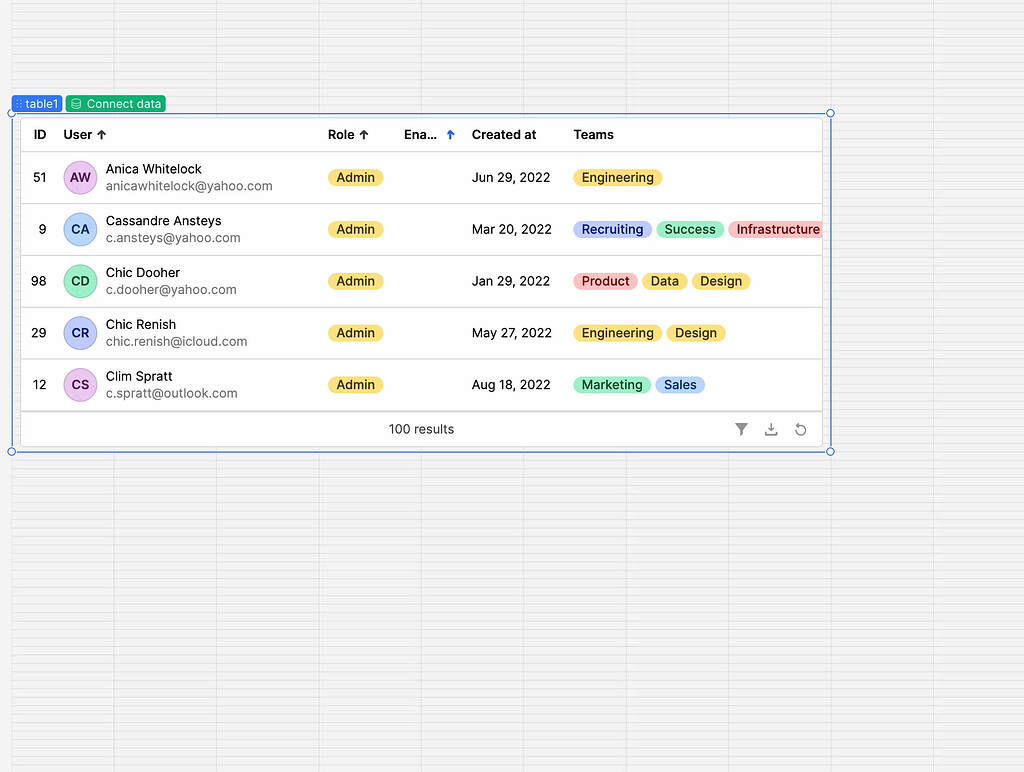Click the download data icon

click(771, 429)
